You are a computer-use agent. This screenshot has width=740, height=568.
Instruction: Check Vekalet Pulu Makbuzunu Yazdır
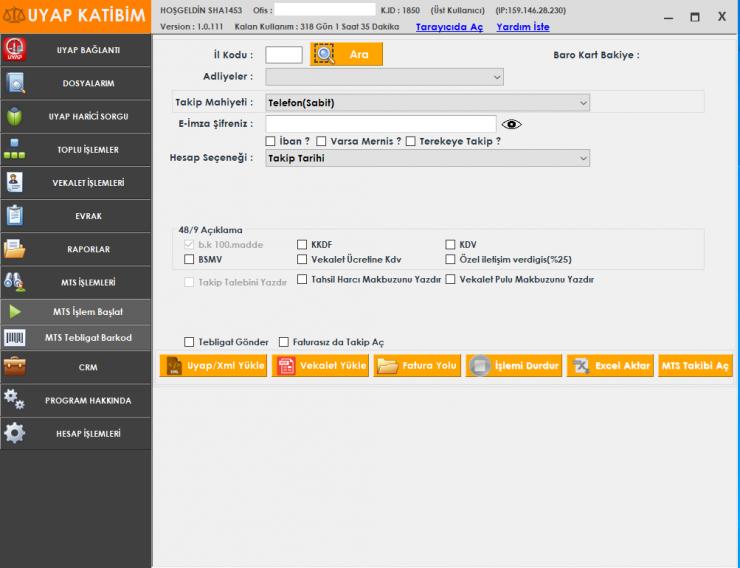450,279
